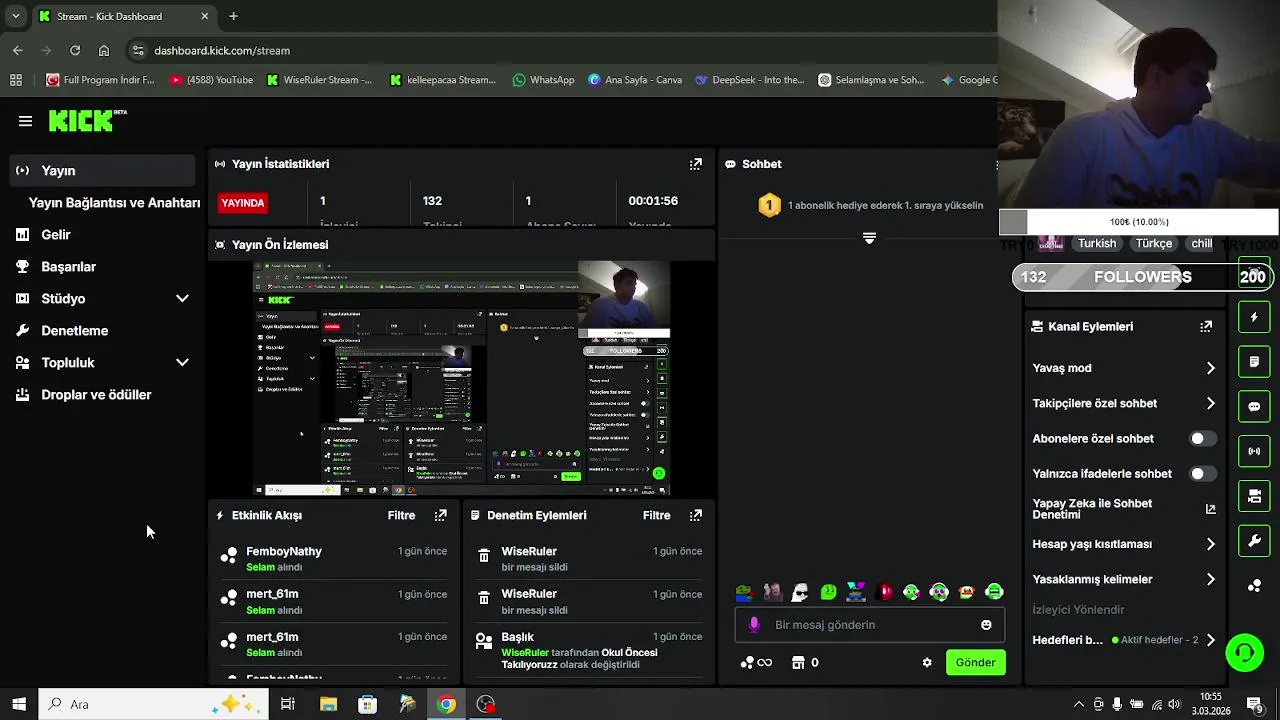Select the white ghost sunglasses emote
This screenshot has height=720, width=1280.
tap(800, 592)
